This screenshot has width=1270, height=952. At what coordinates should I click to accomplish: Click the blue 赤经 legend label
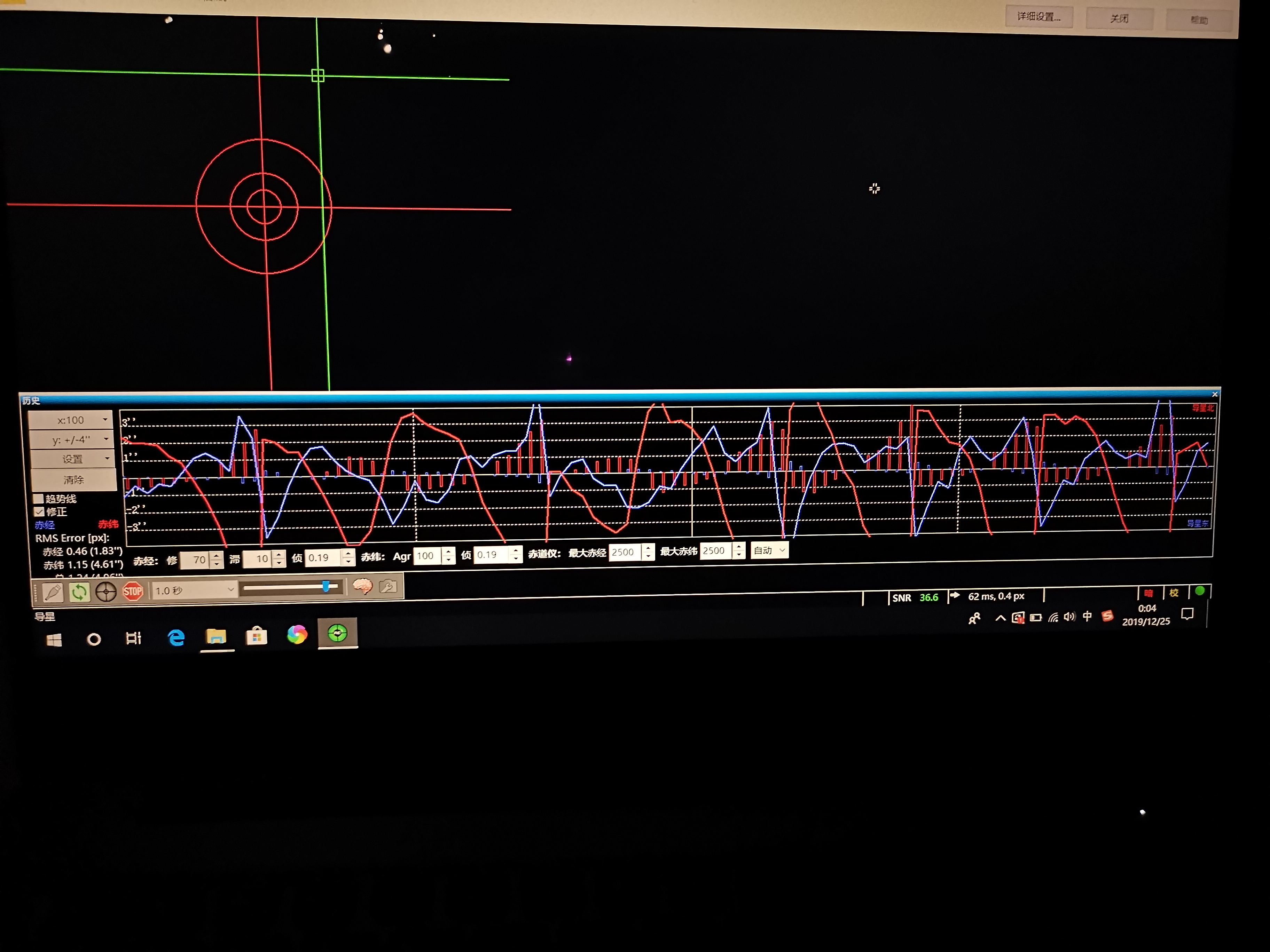(x=44, y=525)
